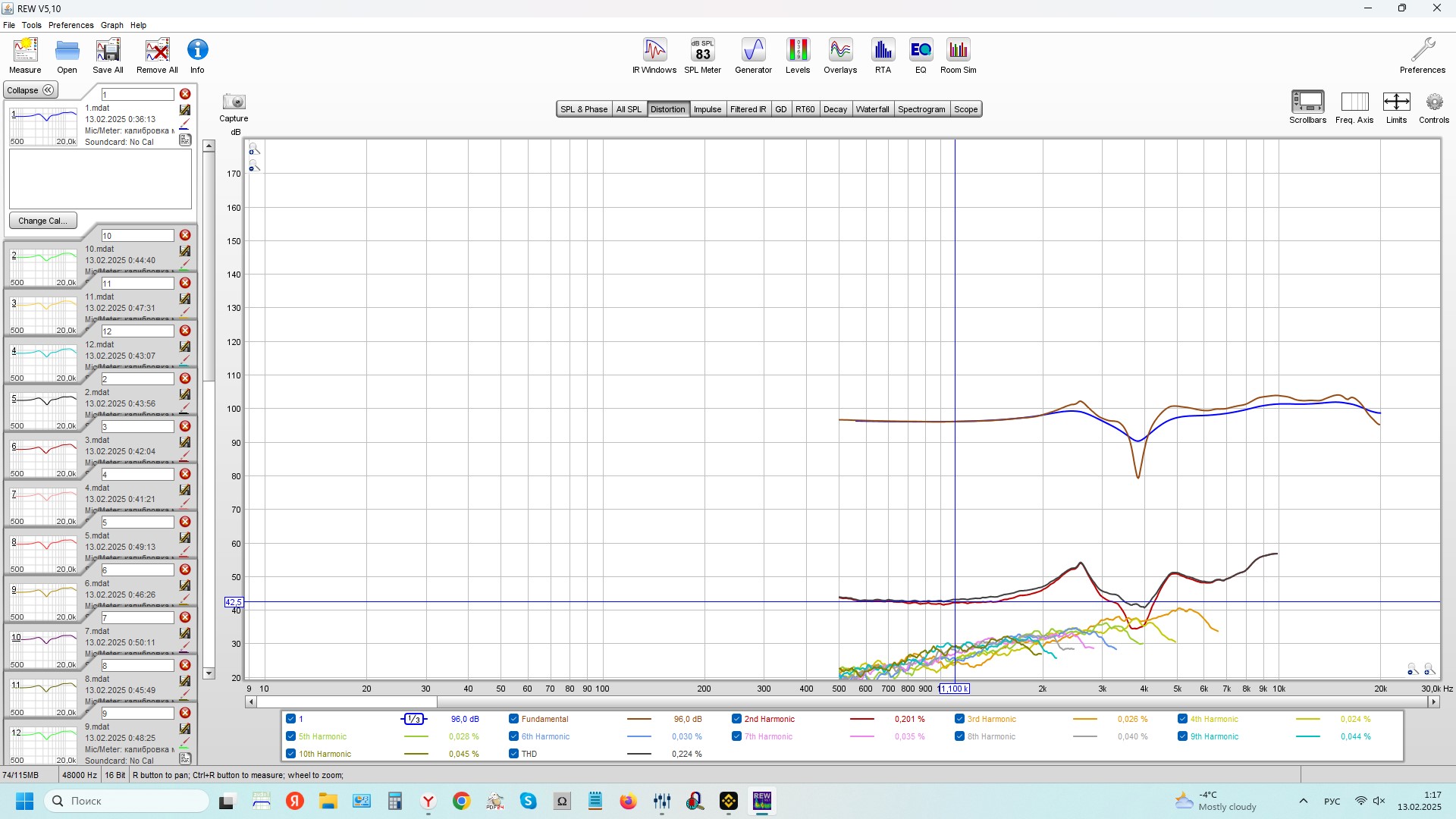Viewport: 1456px width, 819px height.
Task: Open a measurement file with Open icon
Action: 67,55
